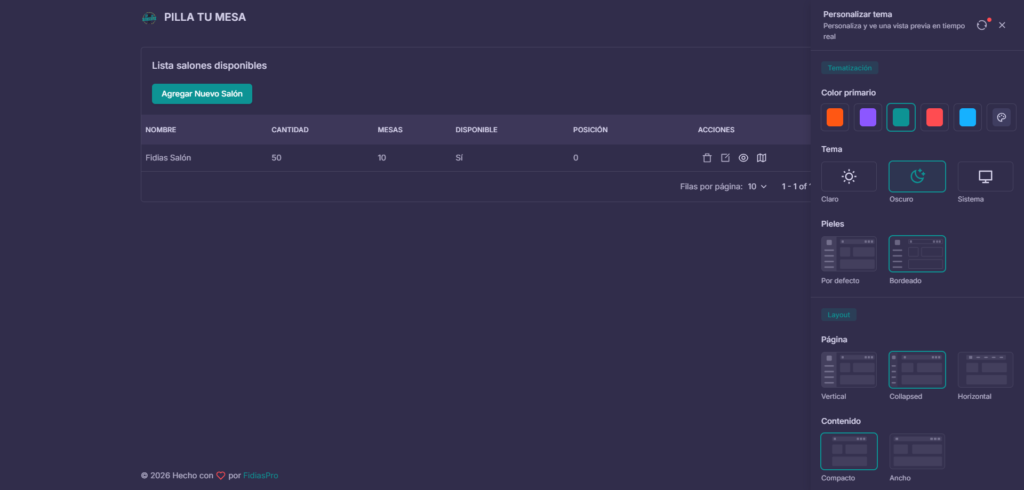Choose the Compacto content width option
The height and width of the screenshot is (490, 1024).
coord(848,451)
